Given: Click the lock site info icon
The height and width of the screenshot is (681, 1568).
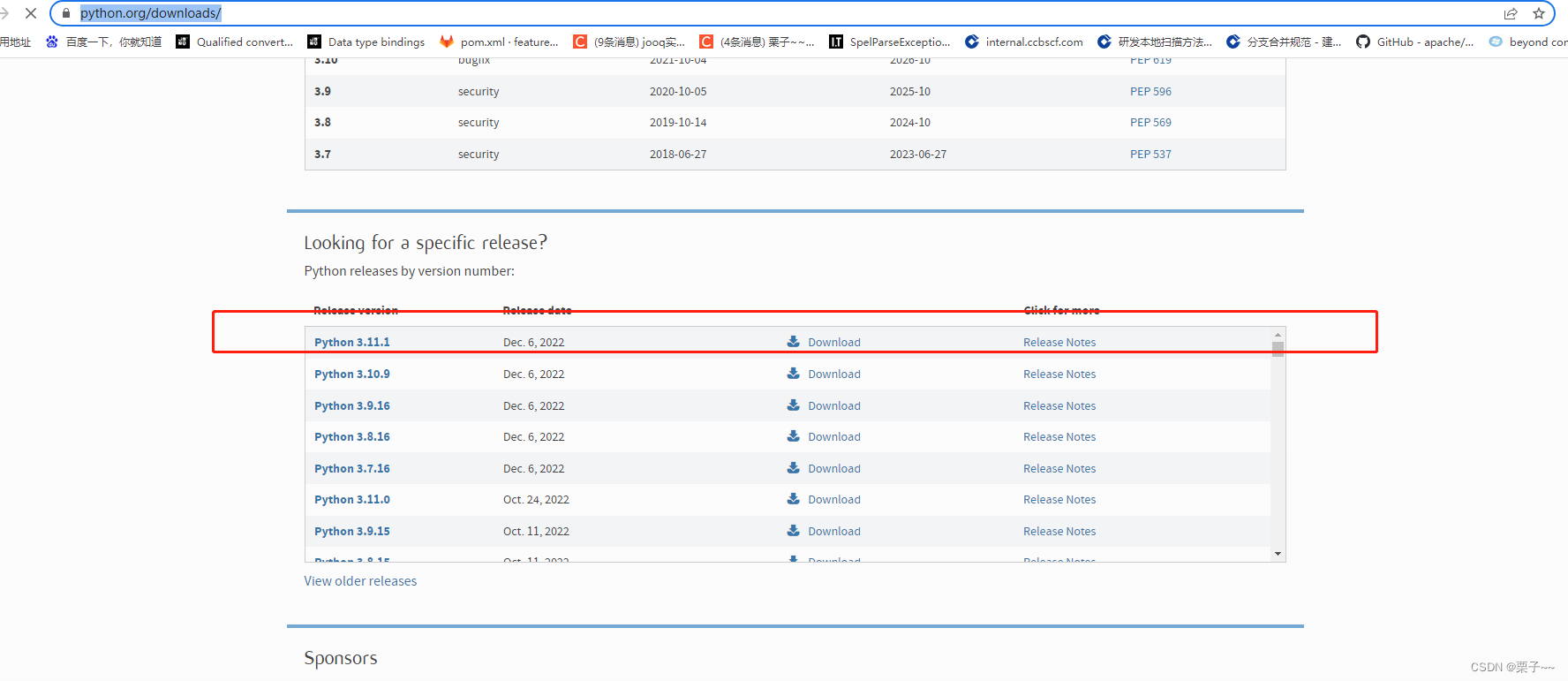Looking at the screenshot, I should coord(66,13).
